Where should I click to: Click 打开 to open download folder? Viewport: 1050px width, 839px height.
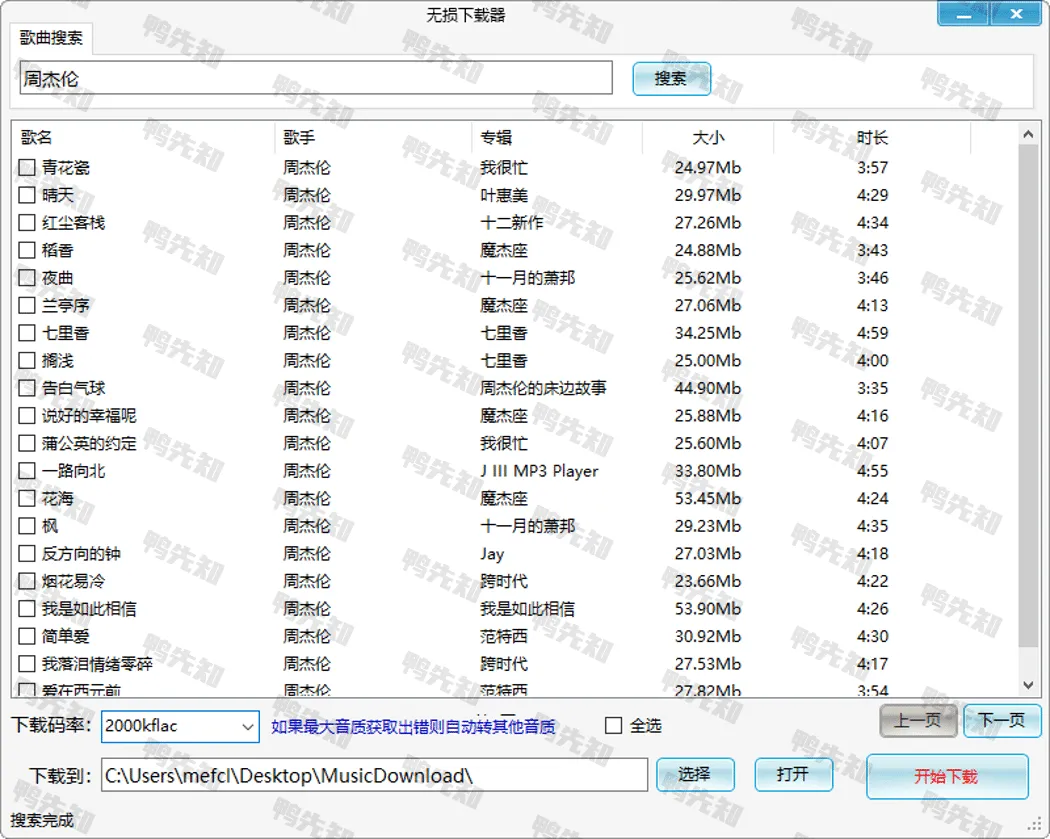(794, 775)
